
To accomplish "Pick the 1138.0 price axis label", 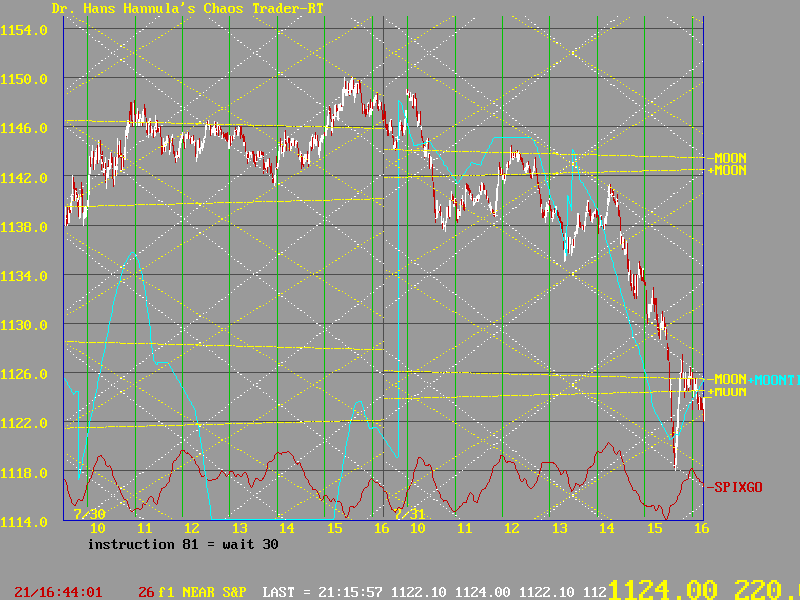I will [24, 227].
